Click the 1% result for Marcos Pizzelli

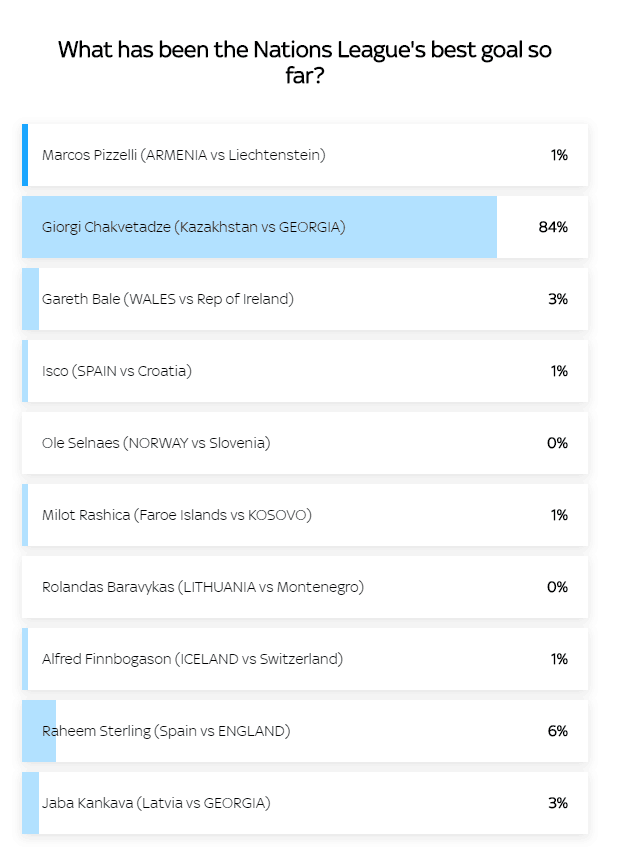coord(559,155)
